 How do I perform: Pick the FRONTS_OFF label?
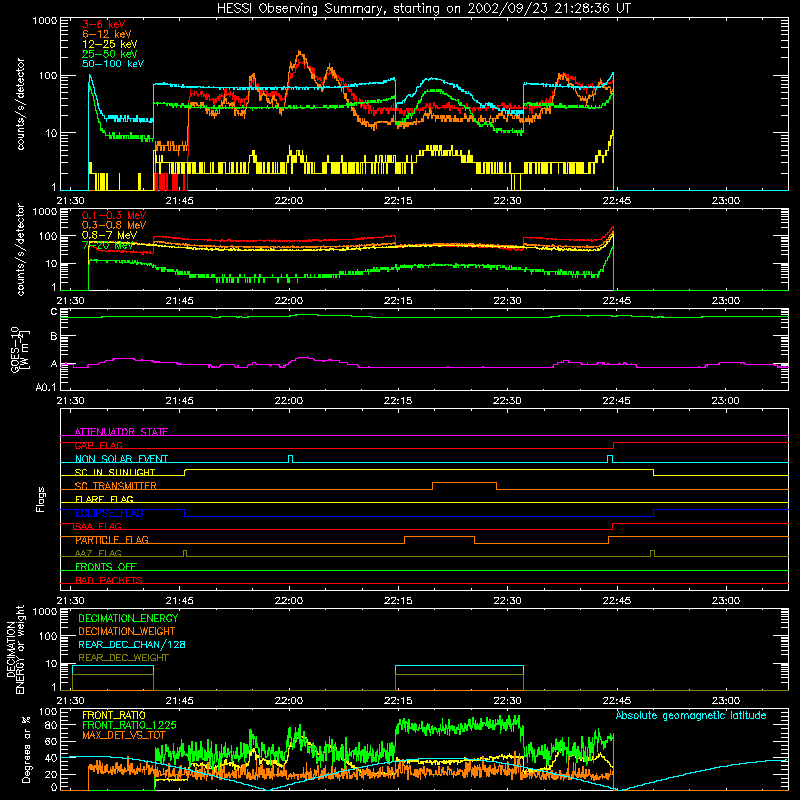106,567
